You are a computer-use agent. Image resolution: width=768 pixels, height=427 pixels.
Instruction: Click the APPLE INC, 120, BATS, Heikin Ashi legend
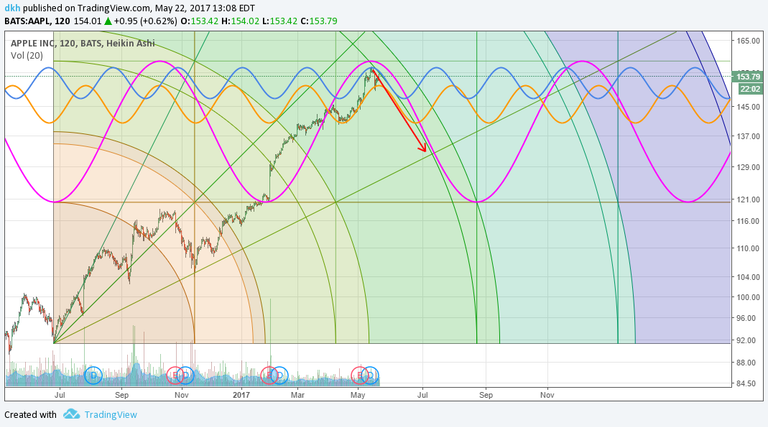[x=83, y=43]
